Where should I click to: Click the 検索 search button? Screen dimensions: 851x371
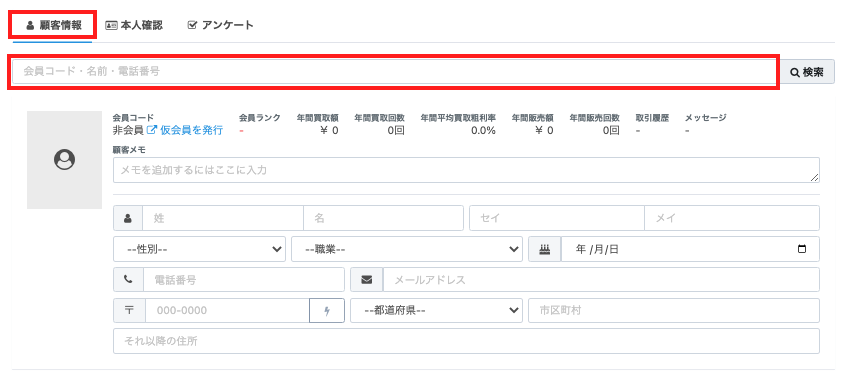pyautogui.click(x=807, y=72)
